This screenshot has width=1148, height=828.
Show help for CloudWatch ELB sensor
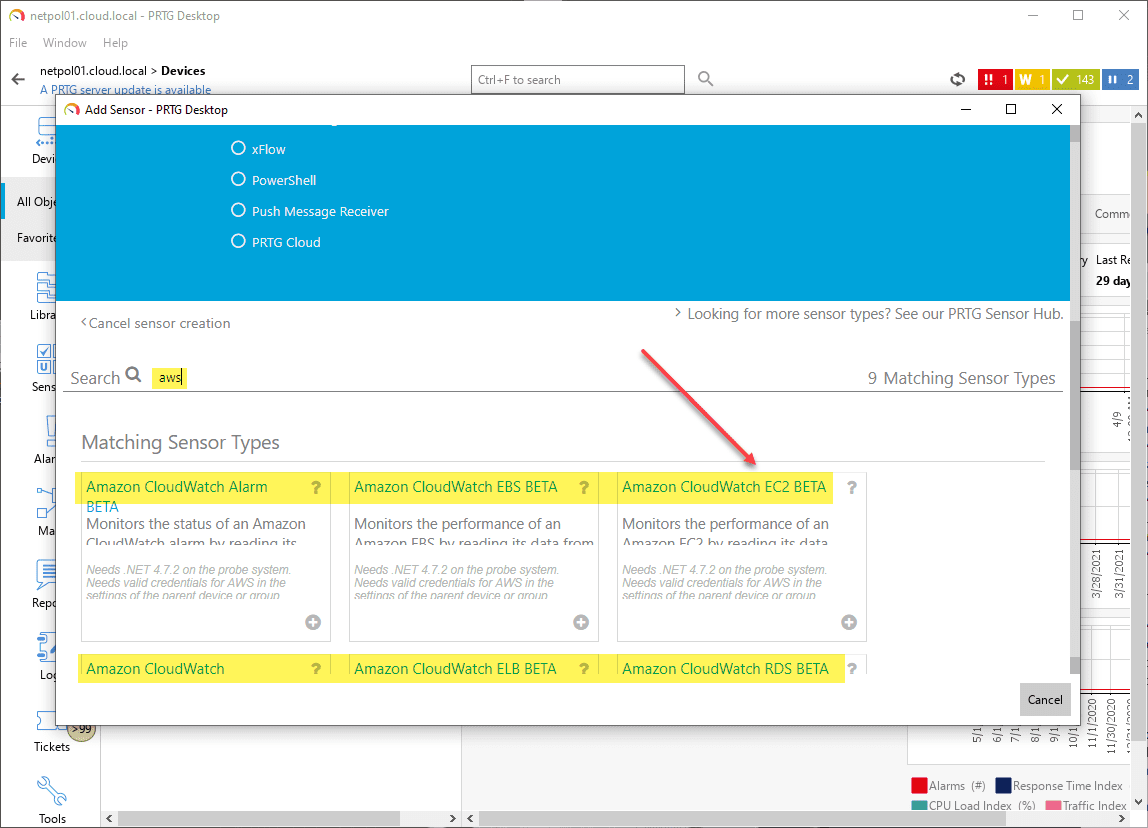tap(584, 669)
